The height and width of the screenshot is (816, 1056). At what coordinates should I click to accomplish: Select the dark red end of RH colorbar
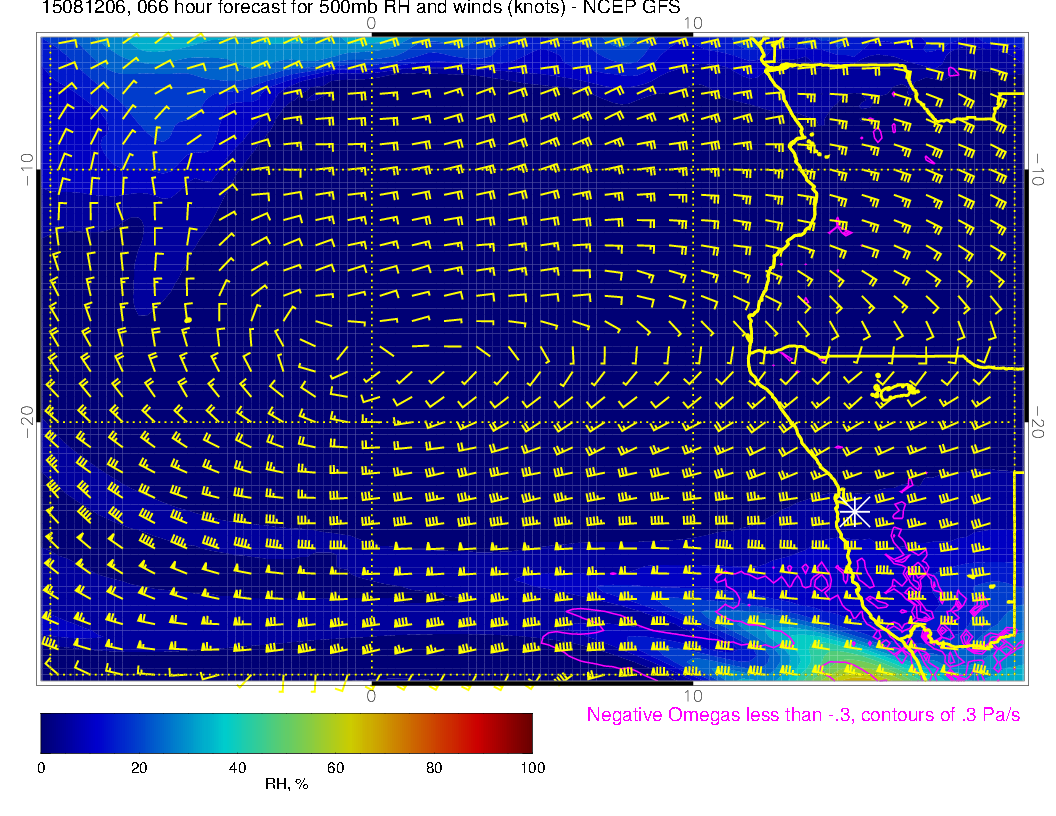coord(524,733)
